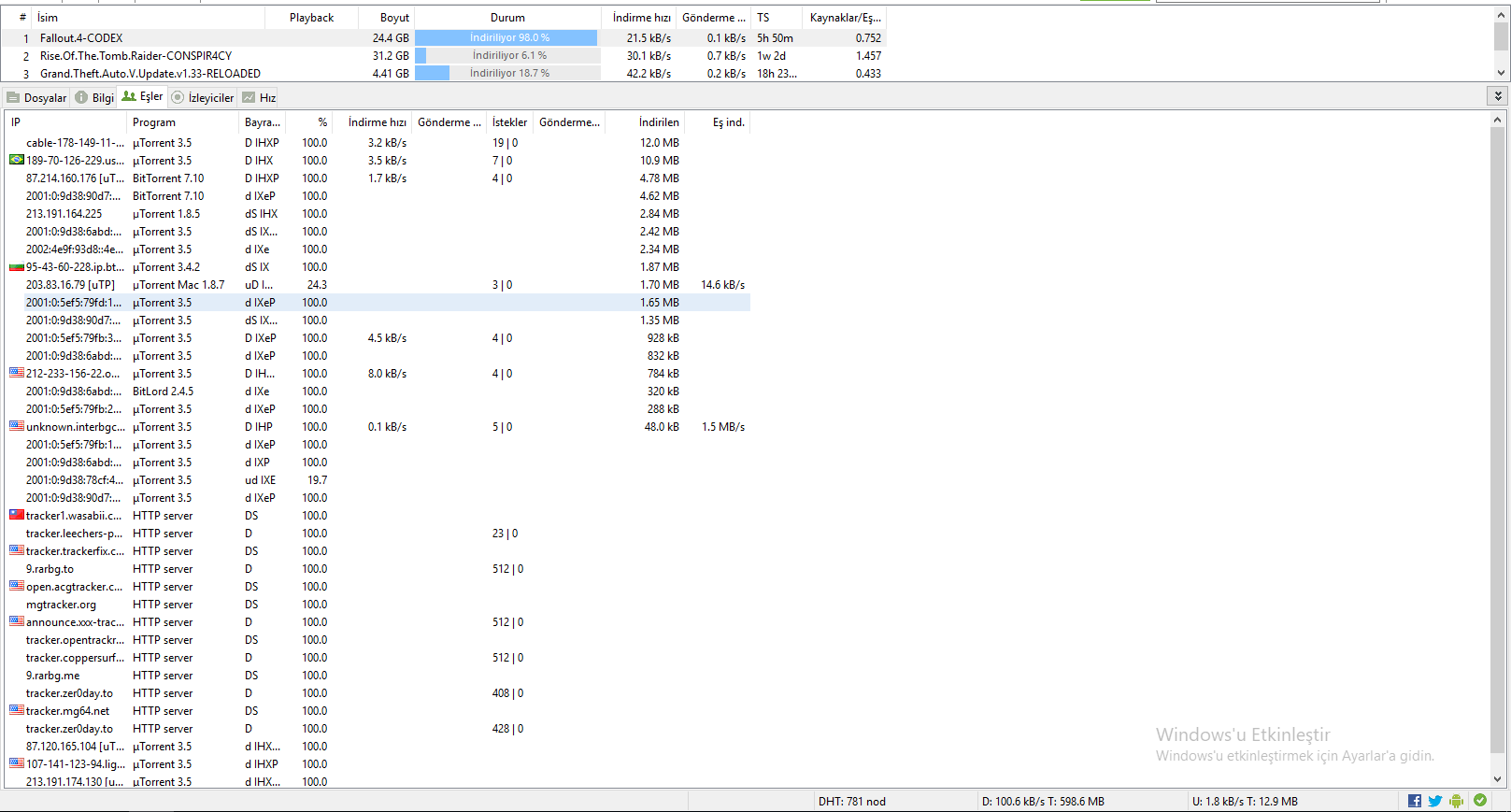Select peer 87.214.160.176 [uT row
Image resolution: width=1511 pixels, height=812 pixels.
coord(378,178)
